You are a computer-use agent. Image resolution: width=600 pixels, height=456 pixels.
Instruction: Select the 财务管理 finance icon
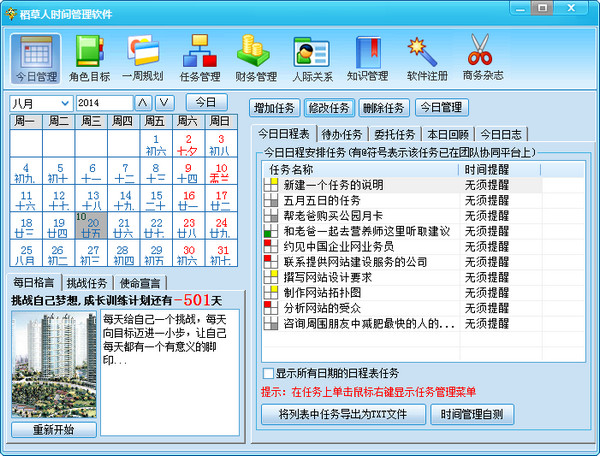click(x=256, y=58)
